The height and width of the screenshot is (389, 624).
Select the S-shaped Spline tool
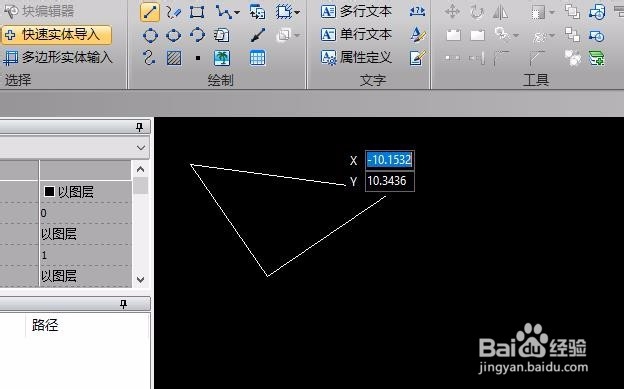(x=149, y=58)
